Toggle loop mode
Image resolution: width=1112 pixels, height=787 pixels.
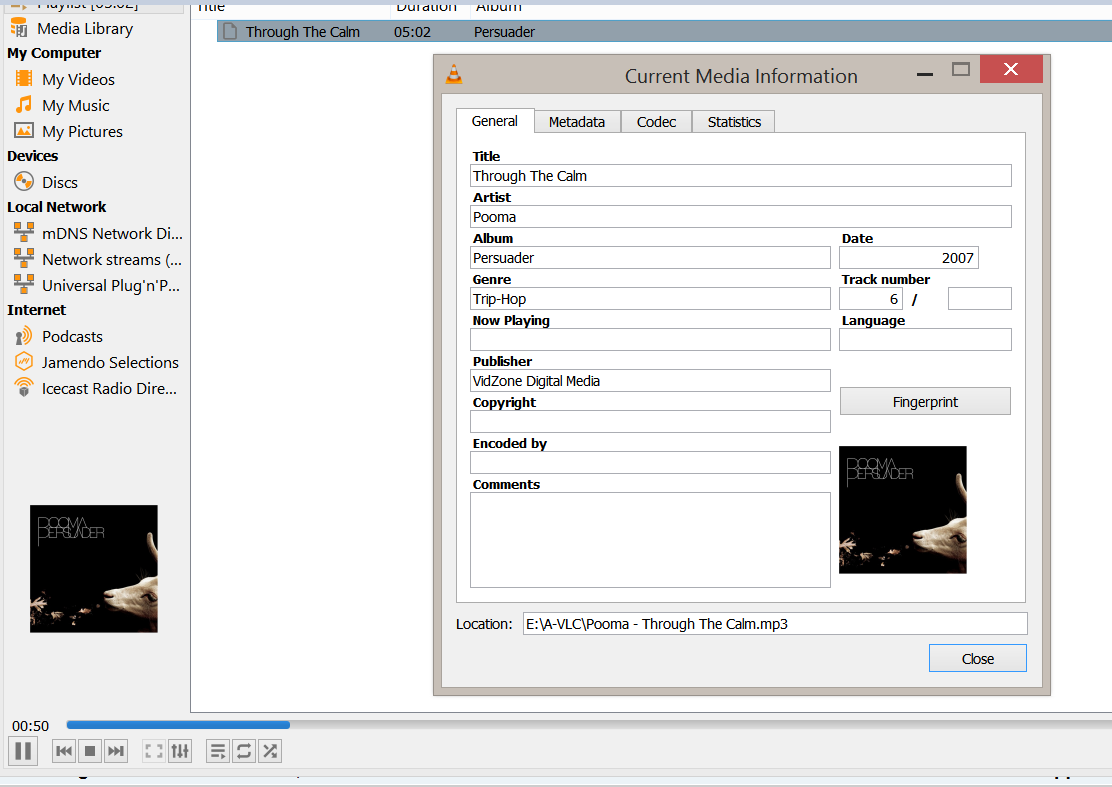(x=244, y=751)
